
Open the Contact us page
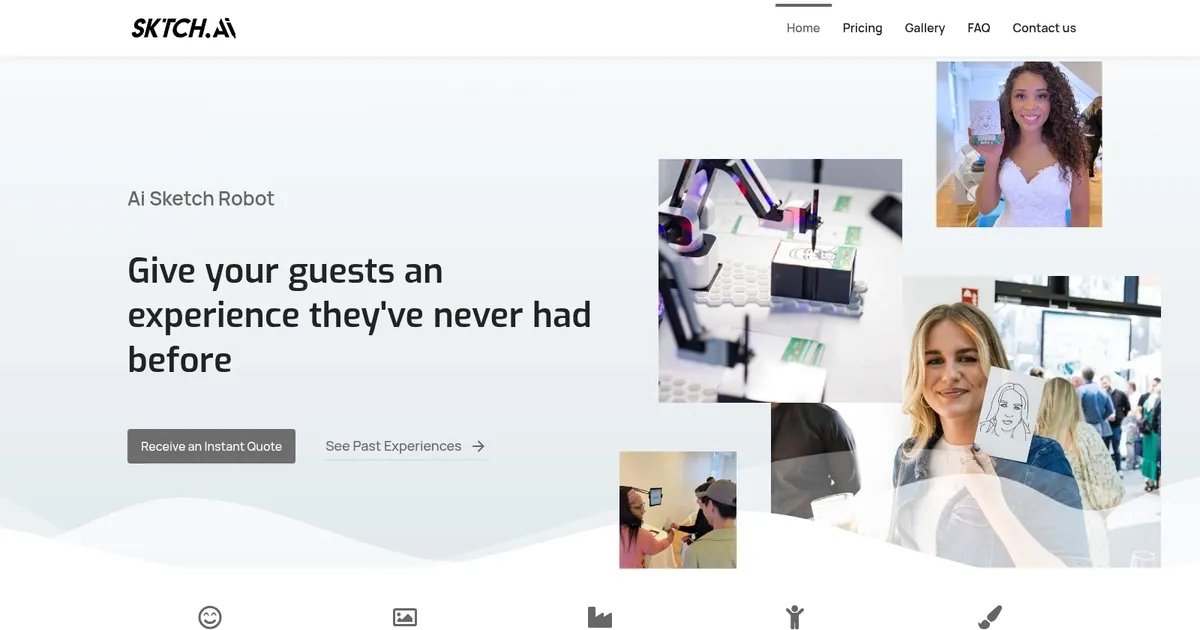[x=1044, y=28]
